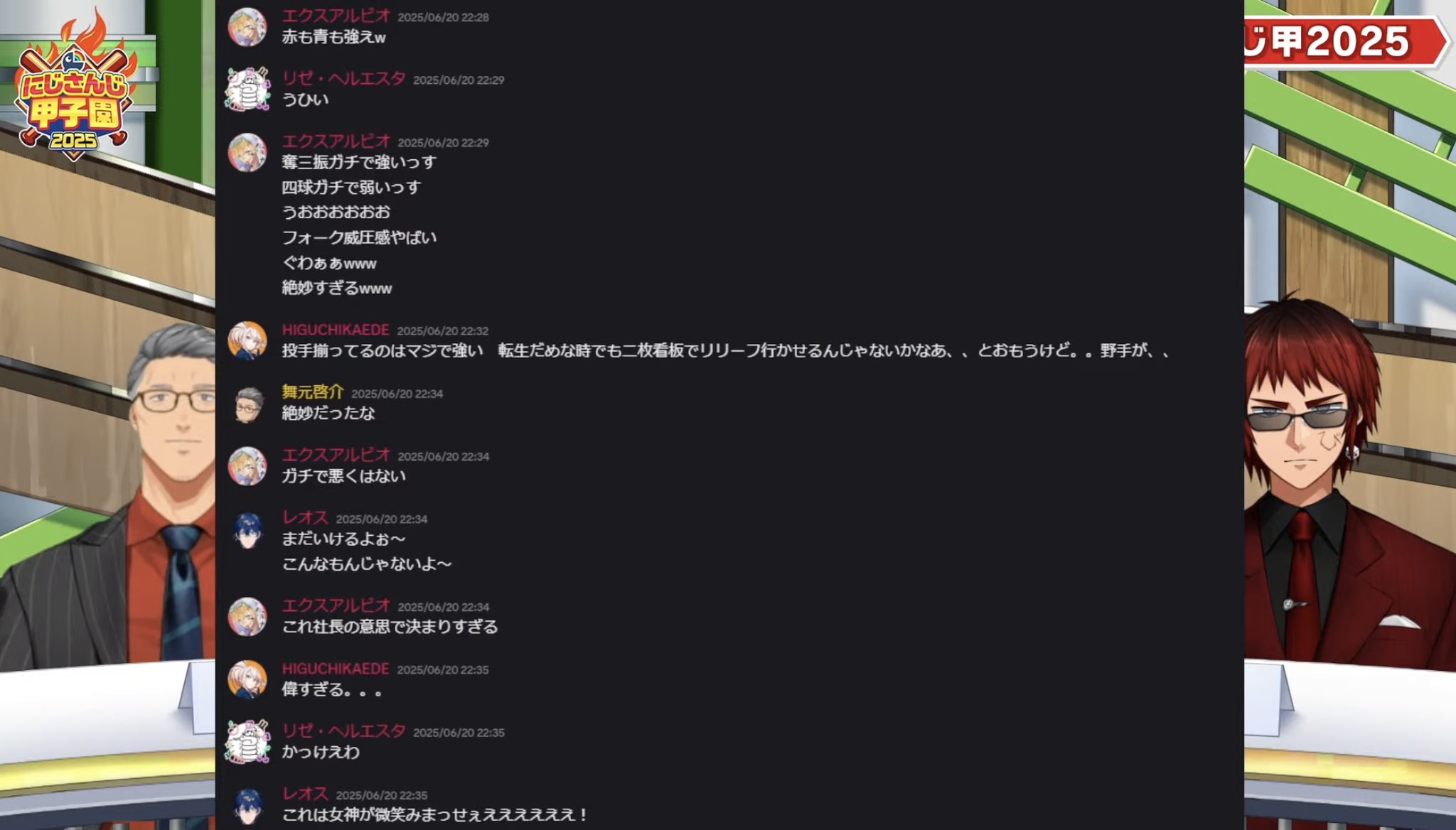
Task: Click the gray-haired commentator with glasses
Action: click(114, 497)
